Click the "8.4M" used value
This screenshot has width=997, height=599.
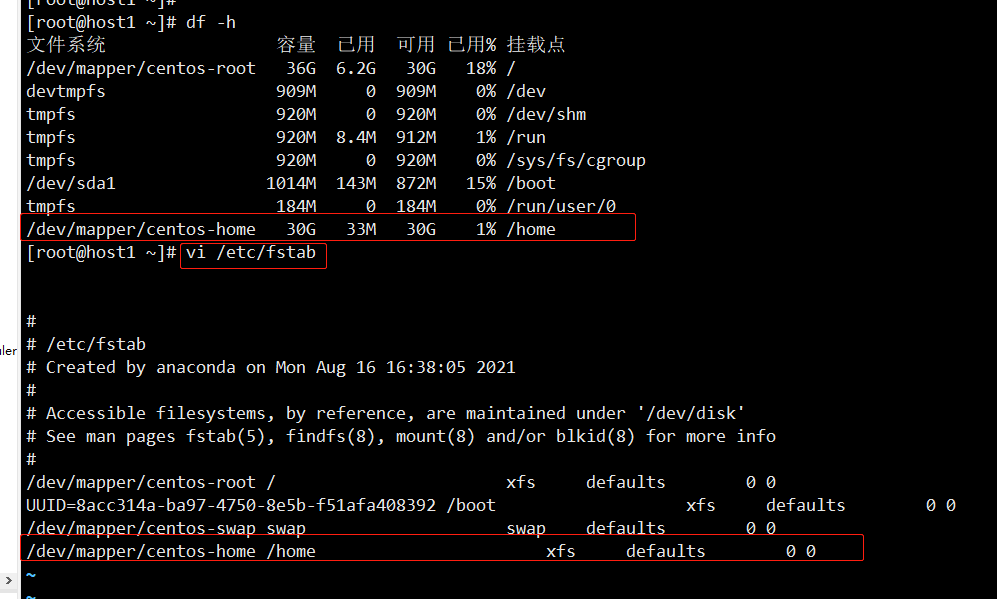(356, 137)
